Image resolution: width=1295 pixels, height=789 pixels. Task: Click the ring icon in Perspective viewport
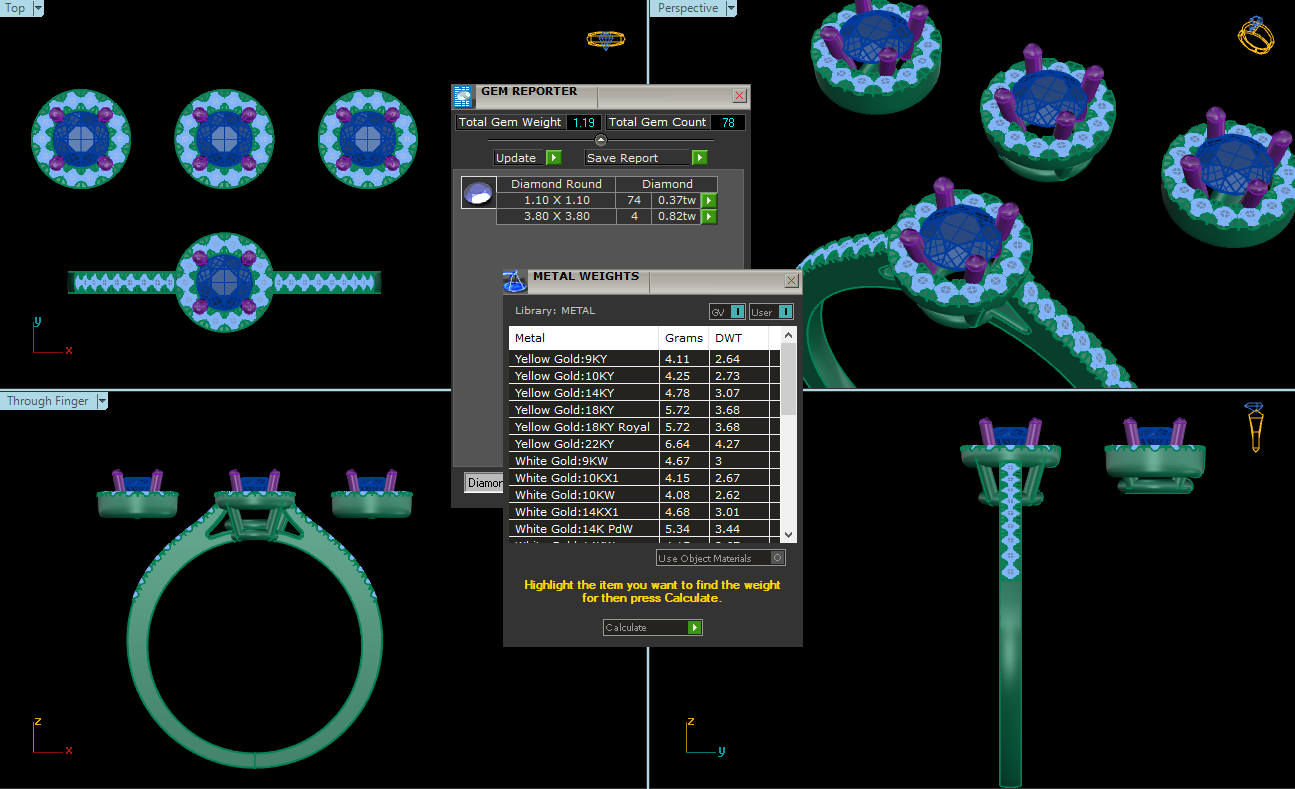pos(1255,35)
